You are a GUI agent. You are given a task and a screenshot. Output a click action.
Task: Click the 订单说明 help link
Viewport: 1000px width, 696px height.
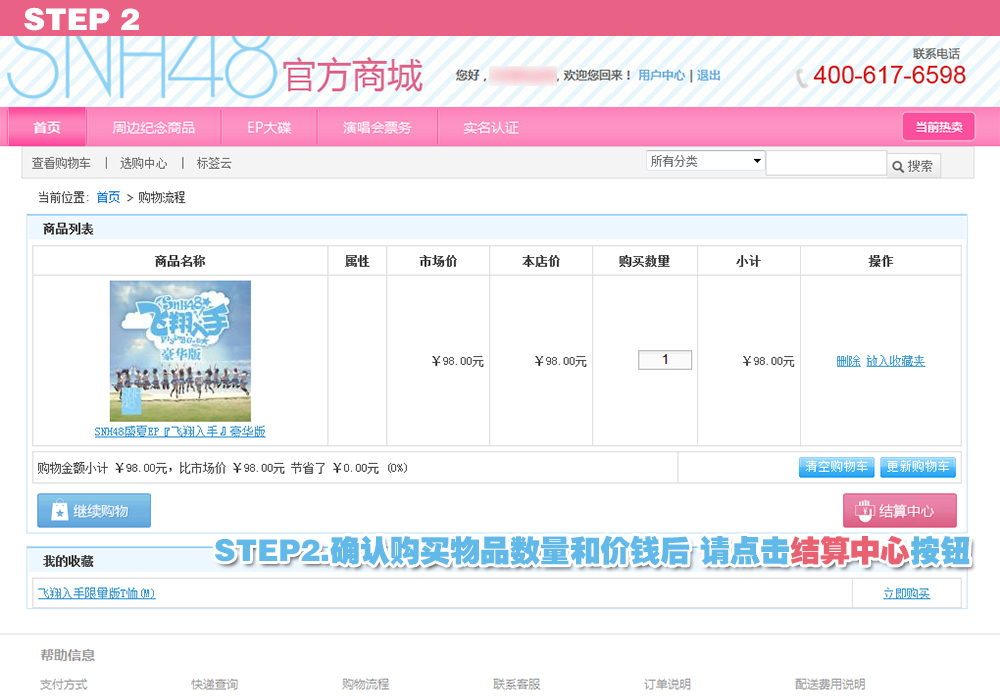coord(667,685)
